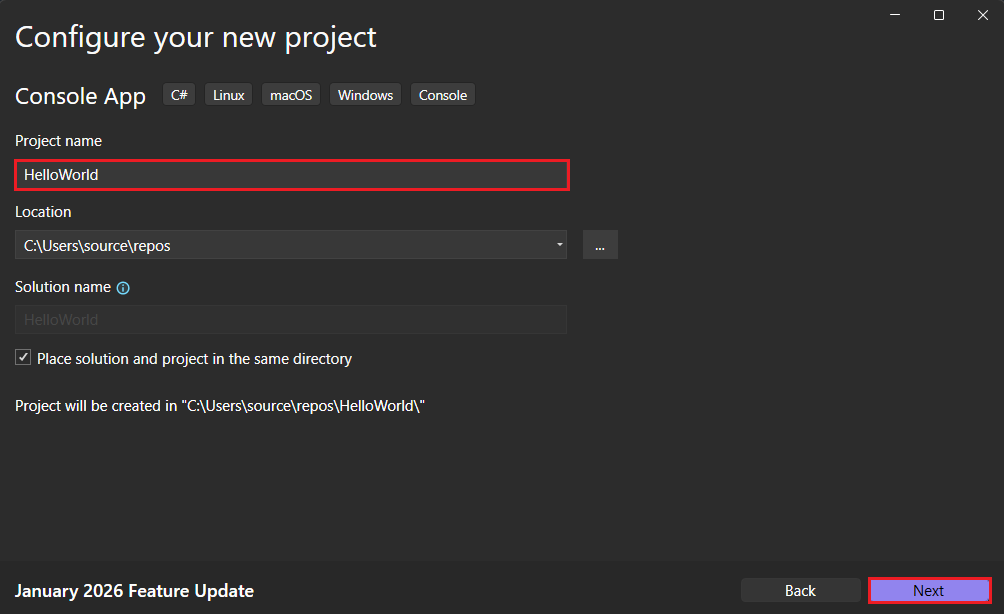The height and width of the screenshot is (614, 1004).
Task: Expand the location path combo box
Action: pyautogui.click(x=558, y=244)
